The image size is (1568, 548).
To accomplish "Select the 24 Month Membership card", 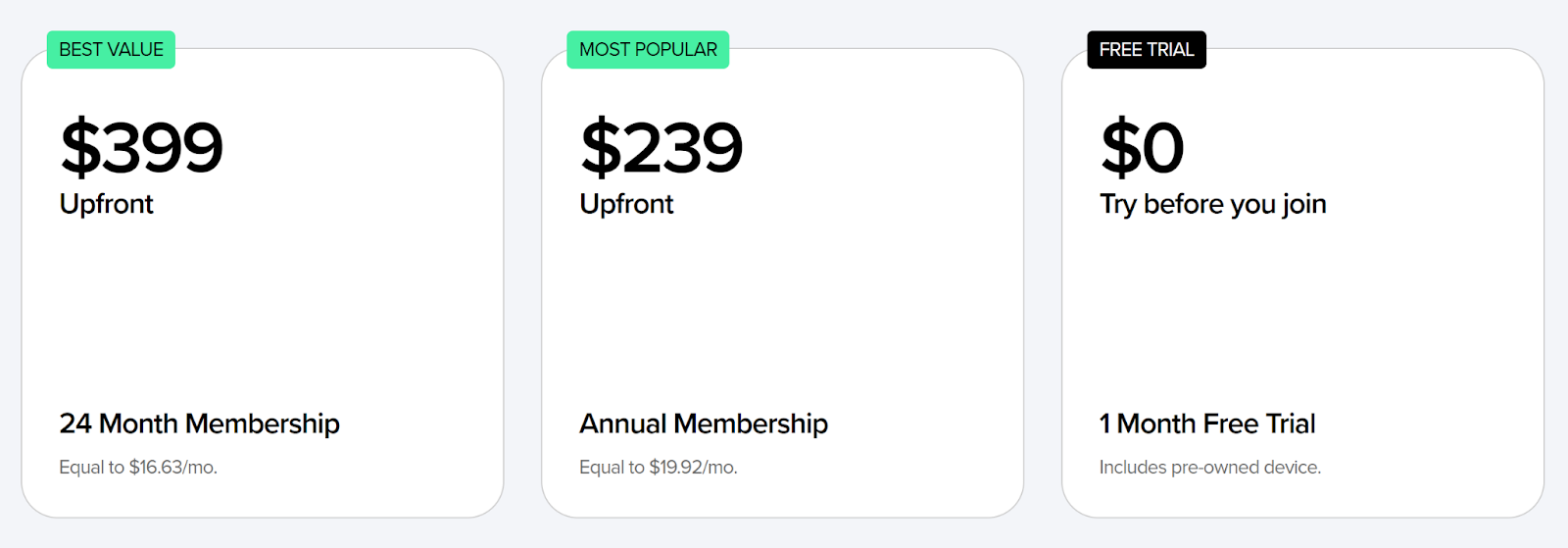I will [263, 283].
